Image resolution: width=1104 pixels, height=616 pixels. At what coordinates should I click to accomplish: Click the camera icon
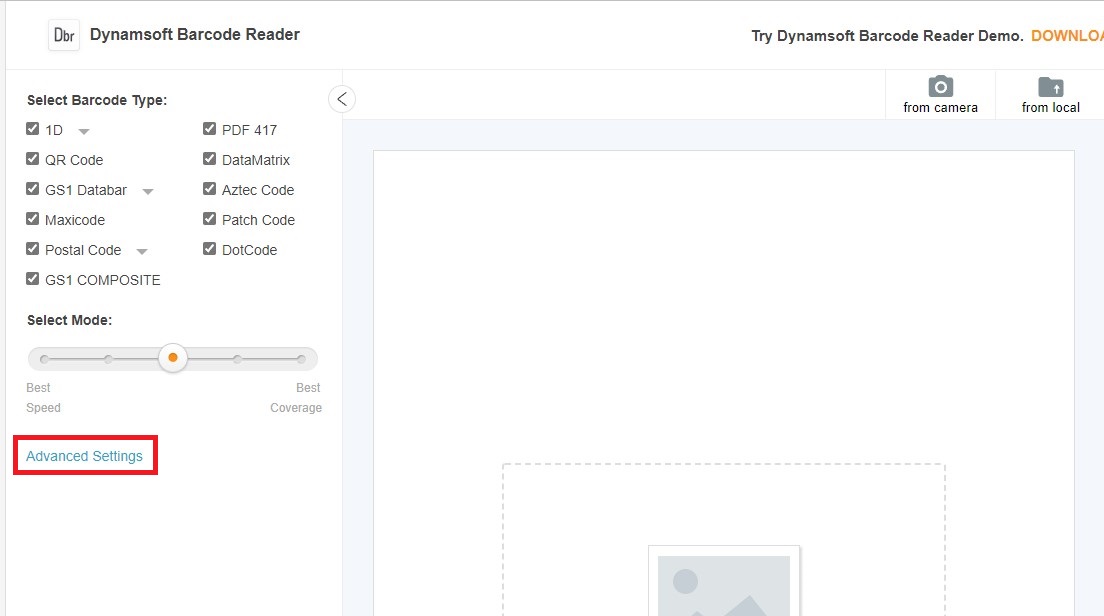click(940, 86)
